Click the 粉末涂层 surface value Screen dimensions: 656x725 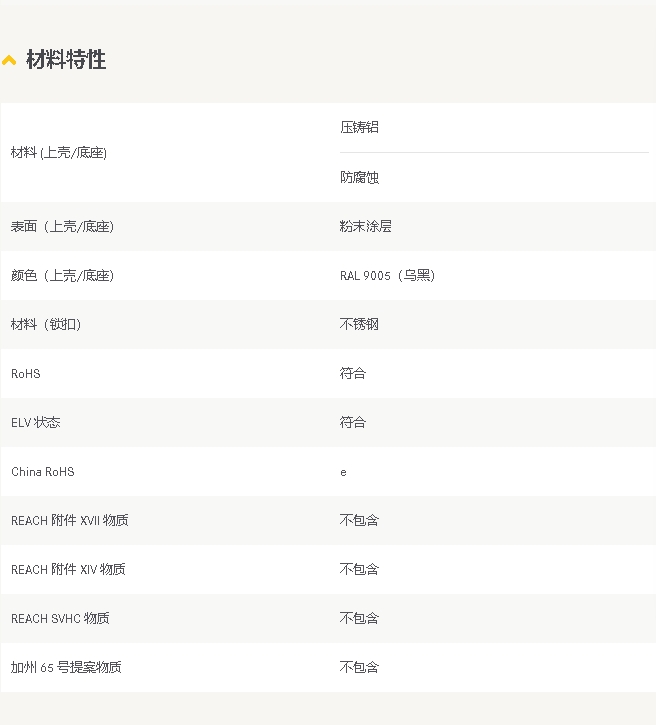click(365, 226)
